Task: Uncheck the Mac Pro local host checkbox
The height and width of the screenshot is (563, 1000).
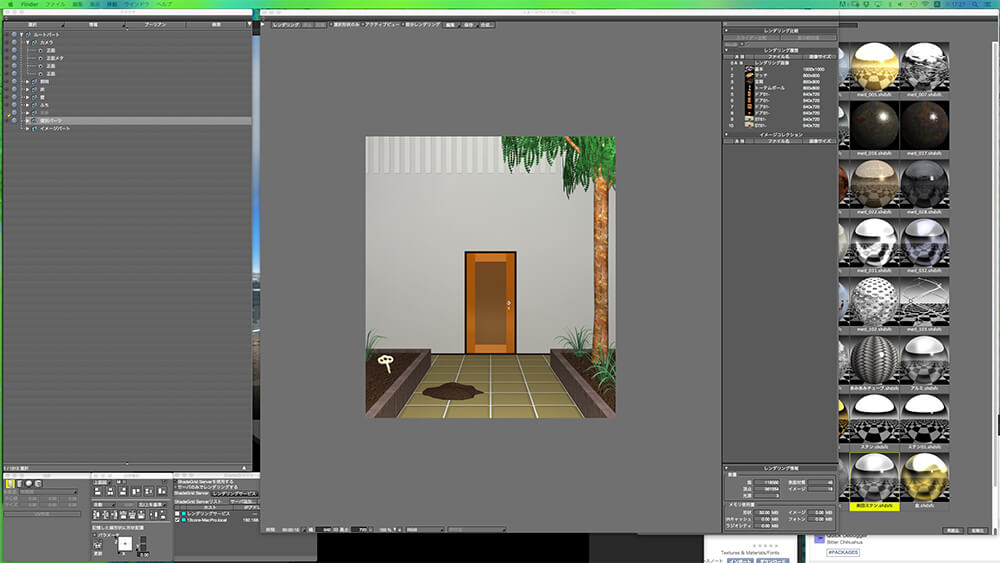Action: click(178, 520)
